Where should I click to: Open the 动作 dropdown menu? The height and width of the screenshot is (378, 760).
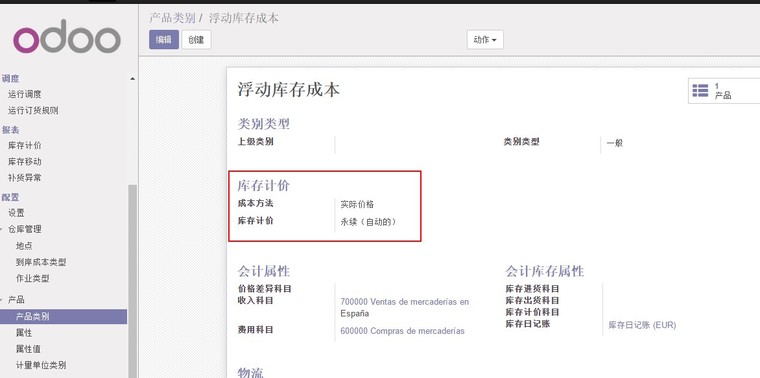click(x=485, y=40)
